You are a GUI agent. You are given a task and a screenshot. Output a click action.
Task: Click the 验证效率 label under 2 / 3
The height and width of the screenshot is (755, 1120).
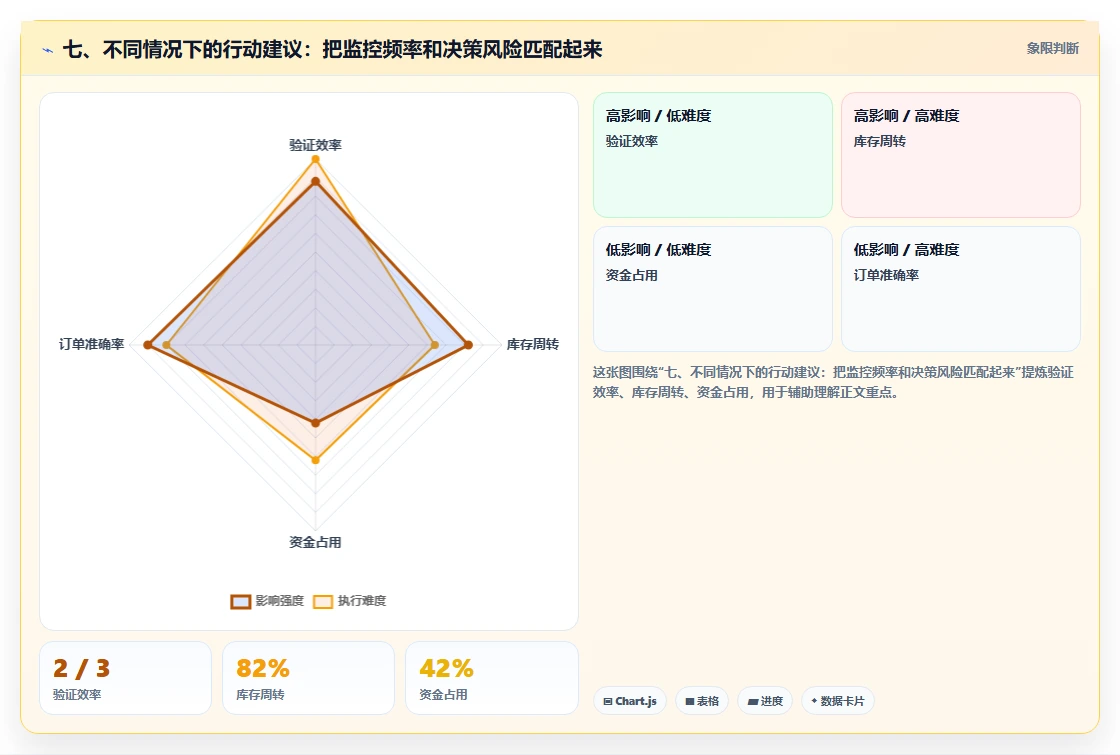coord(77,694)
